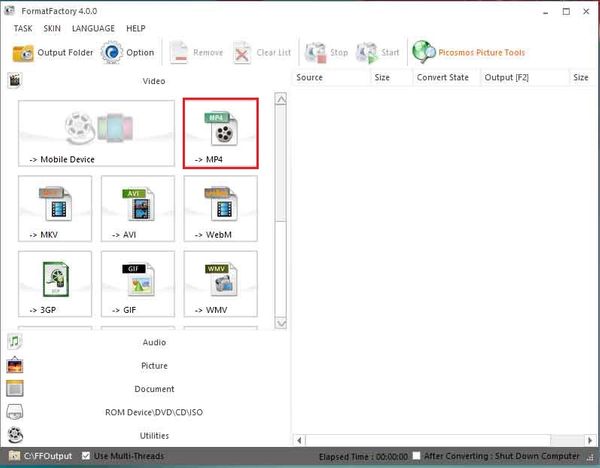This screenshot has height=468, width=600.
Task: Pick the AVI format icon
Action: (137, 208)
